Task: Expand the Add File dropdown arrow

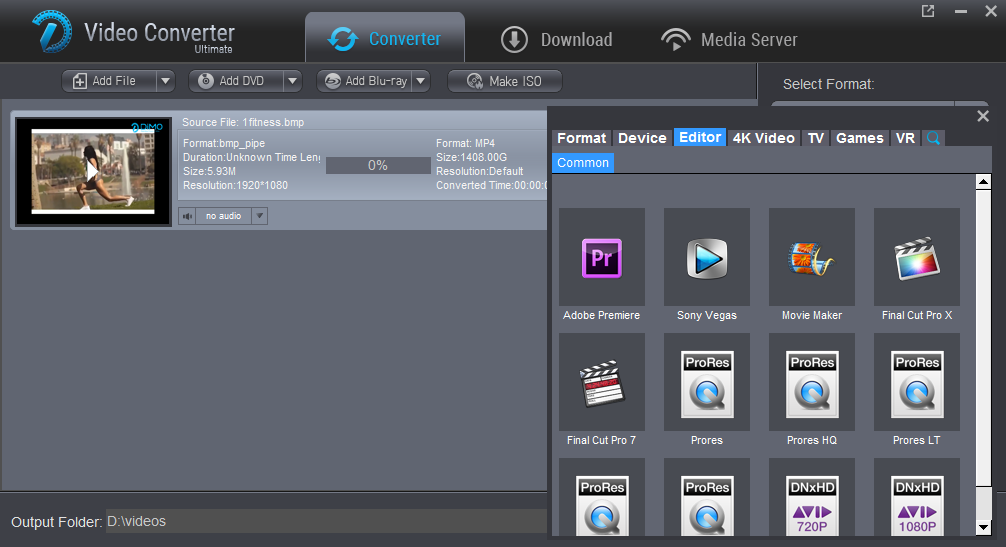Action: pyautogui.click(x=166, y=81)
